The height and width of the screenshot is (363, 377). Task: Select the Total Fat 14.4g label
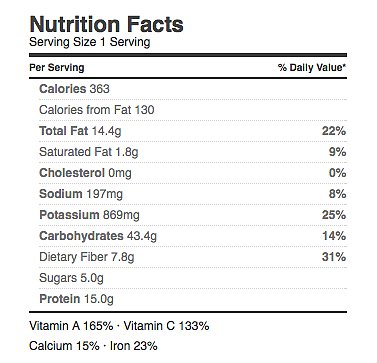pos(80,131)
